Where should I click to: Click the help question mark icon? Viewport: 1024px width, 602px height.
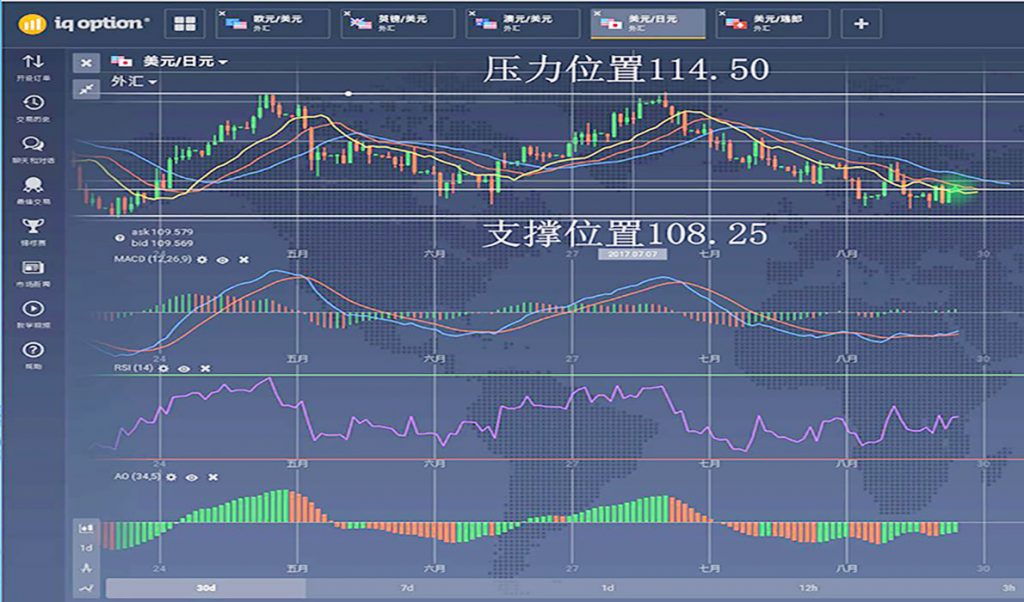point(33,350)
